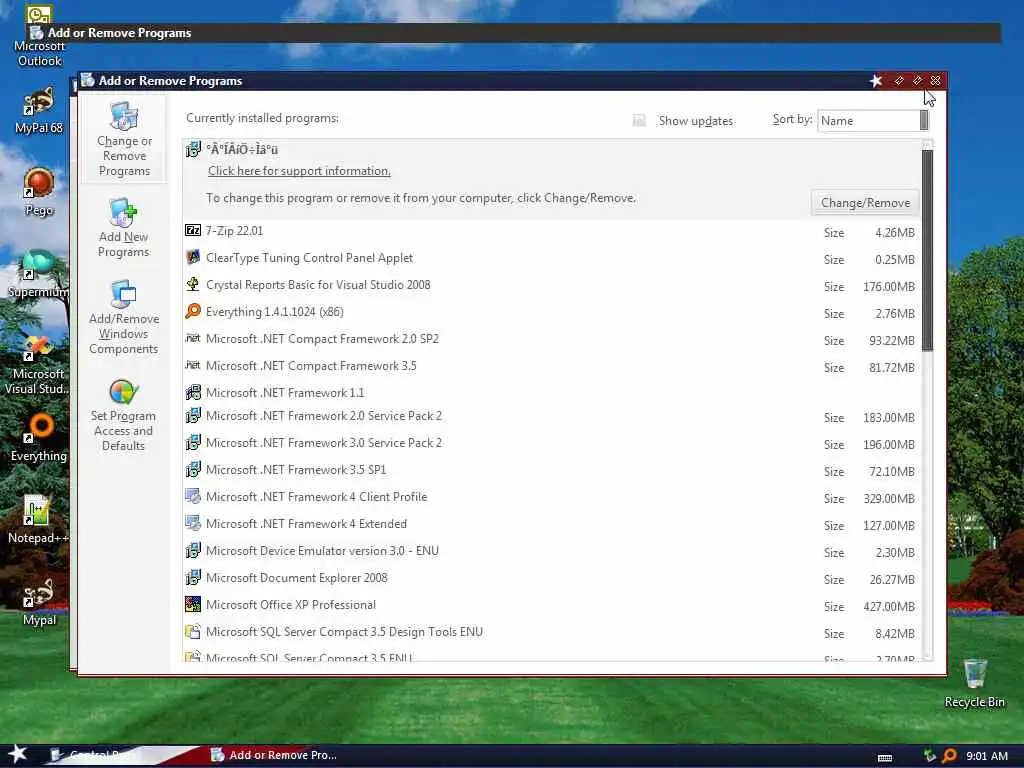Open Supermium desktop shortcut

[x=38, y=273]
